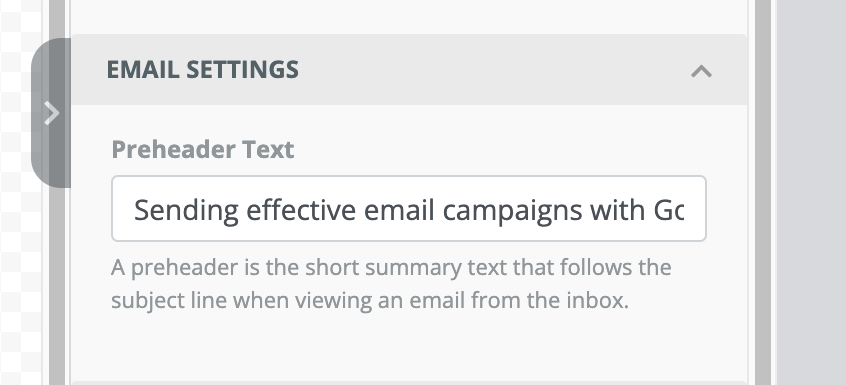The image size is (846, 385).
Task: Click the "subject line" phrase in helper text
Action: (169, 300)
